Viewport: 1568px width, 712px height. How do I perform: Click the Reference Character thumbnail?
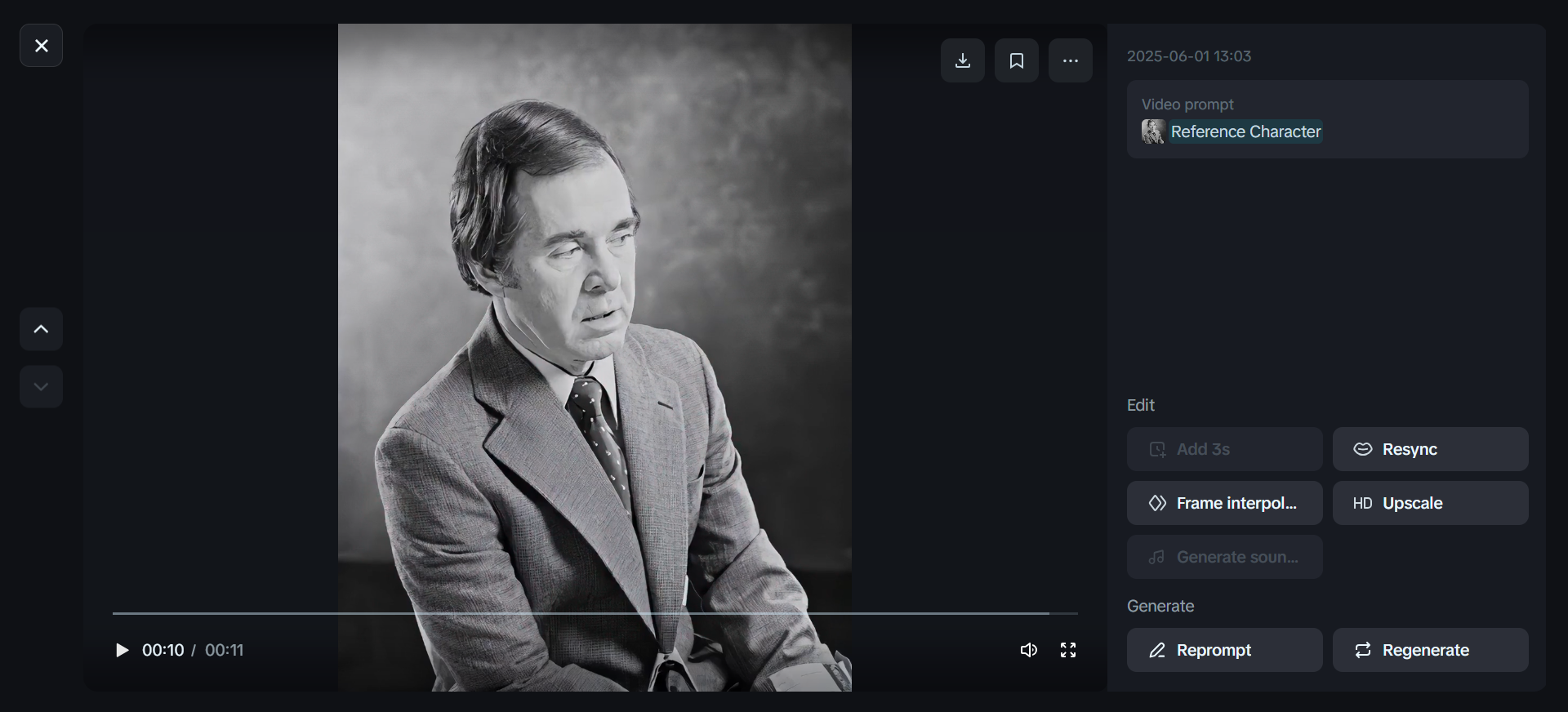tap(1153, 131)
